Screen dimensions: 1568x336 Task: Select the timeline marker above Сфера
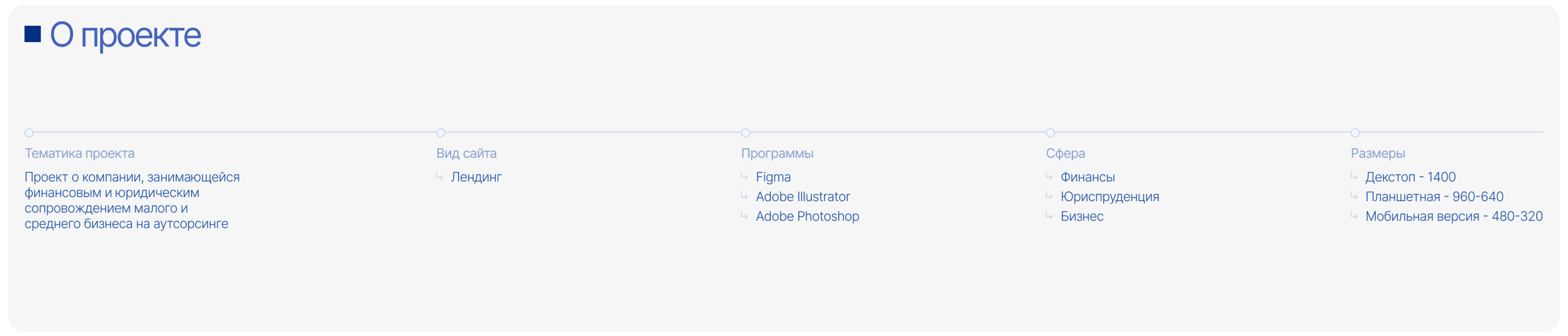pyautogui.click(x=1051, y=132)
